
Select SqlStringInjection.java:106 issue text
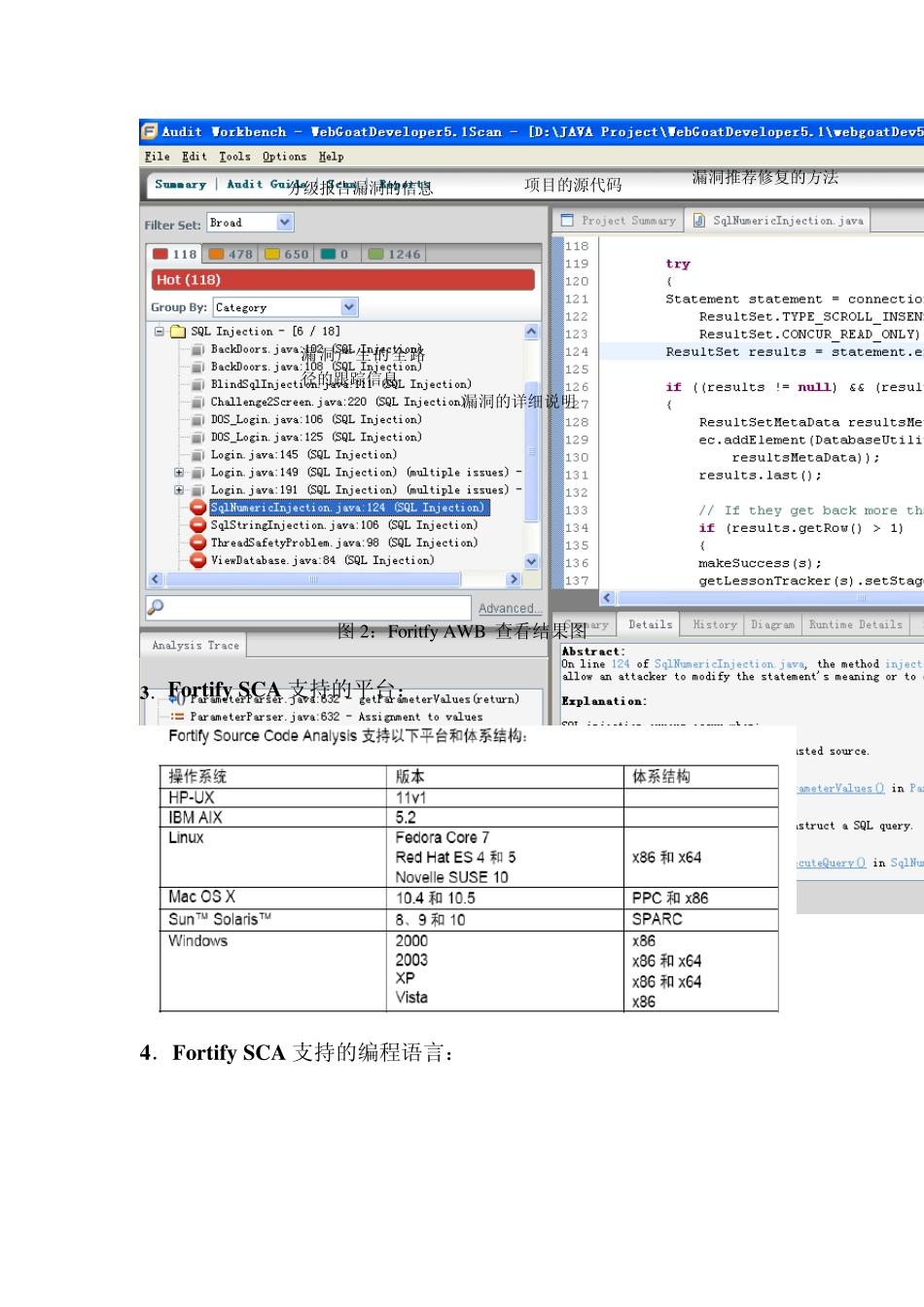(x=343, y=525)
